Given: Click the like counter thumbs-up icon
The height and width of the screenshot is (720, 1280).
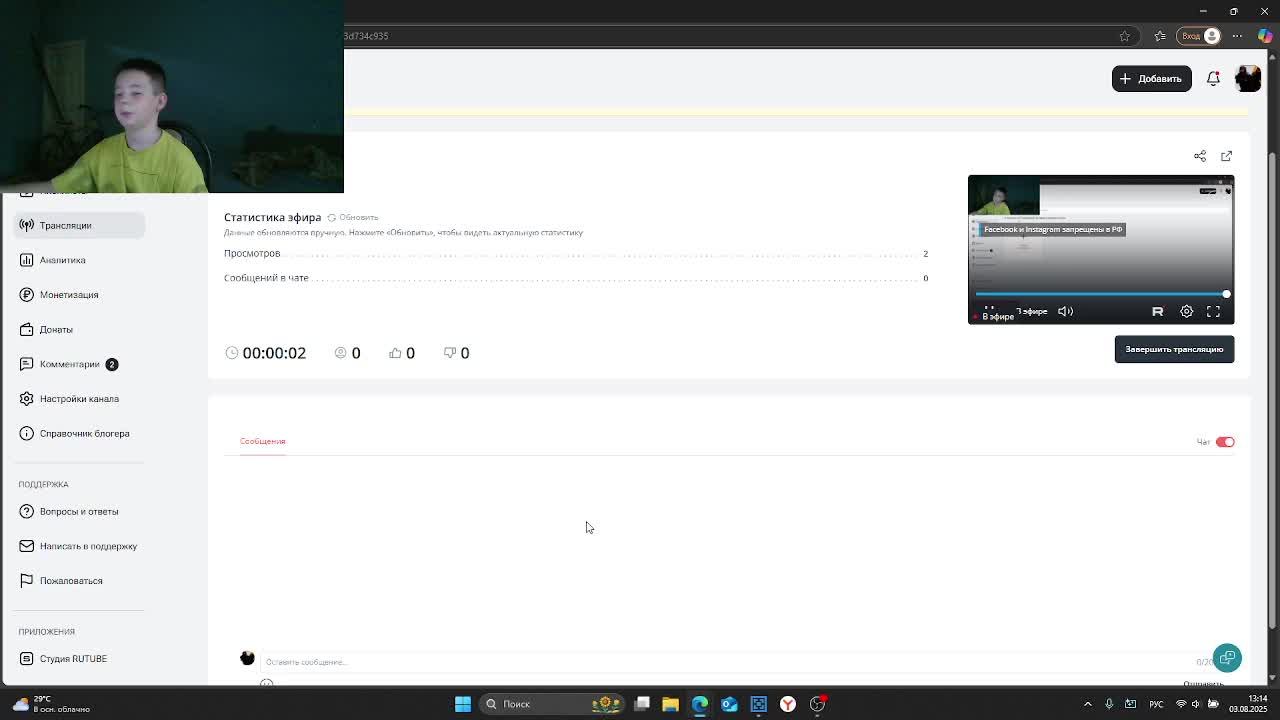Looking at the screenshot, I should click(395, 353).
